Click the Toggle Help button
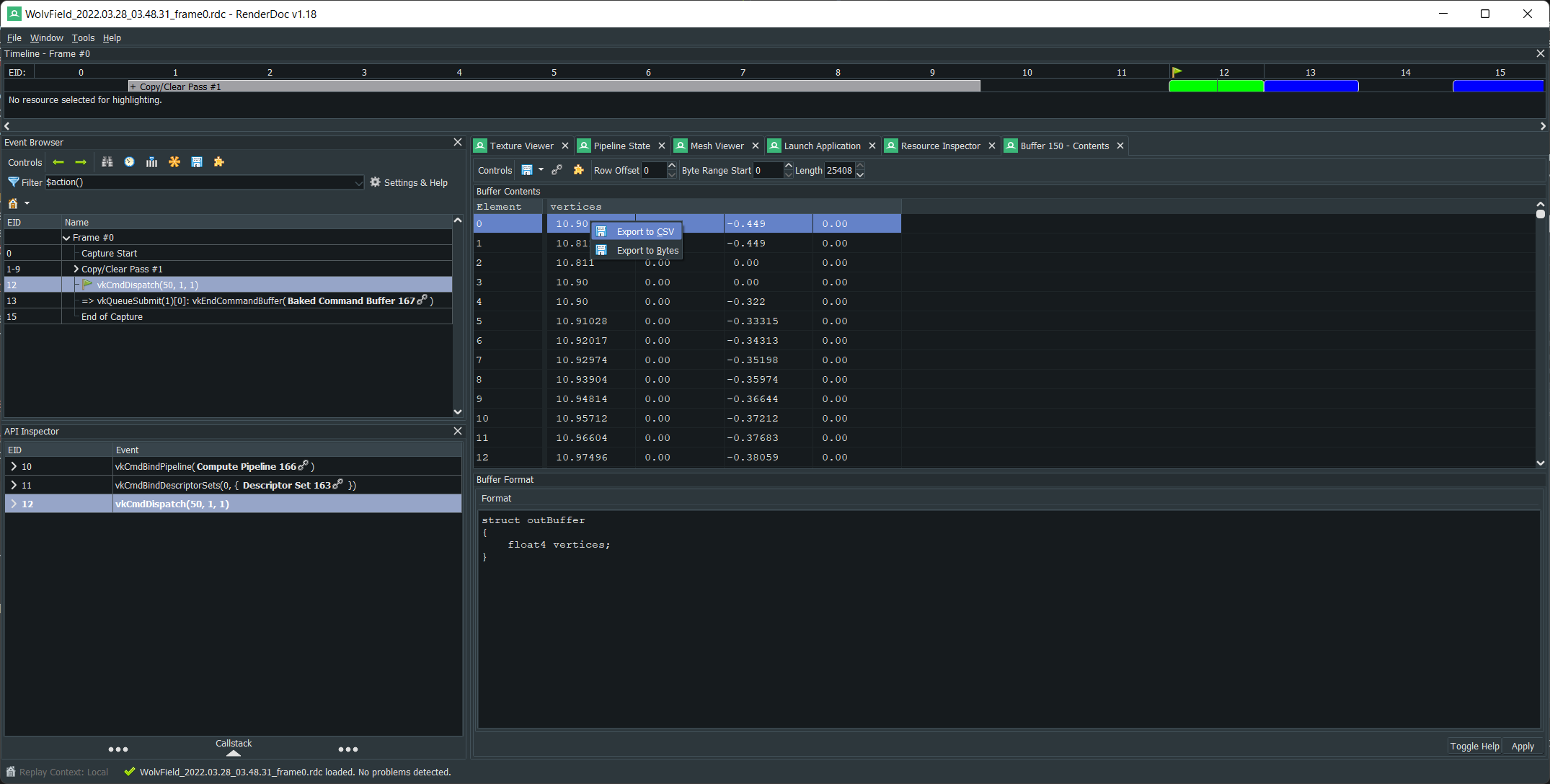Viewport: 1550px width, 784px height. [1474, 747]
